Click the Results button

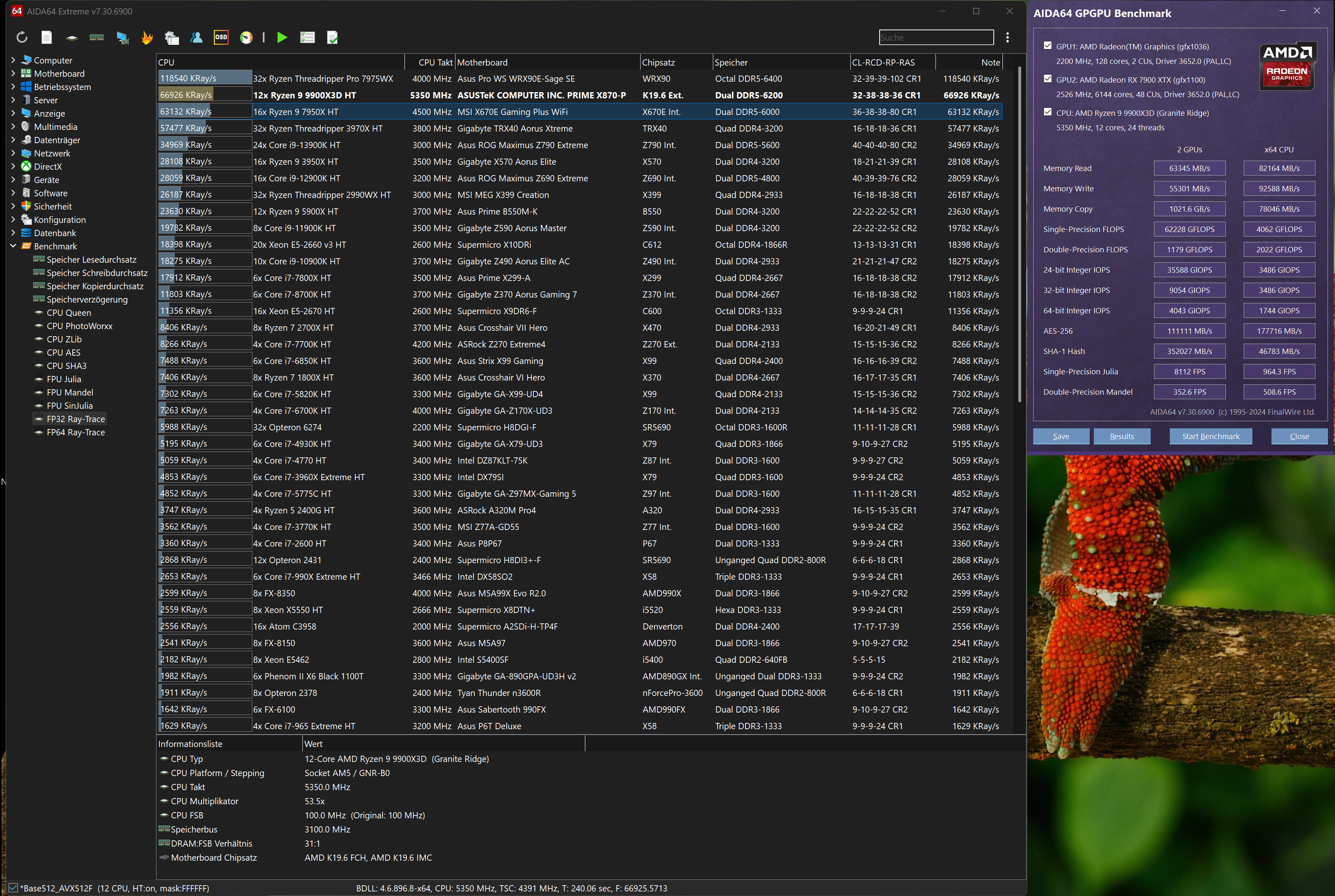pyautogui.click(x=1122, y=436)
